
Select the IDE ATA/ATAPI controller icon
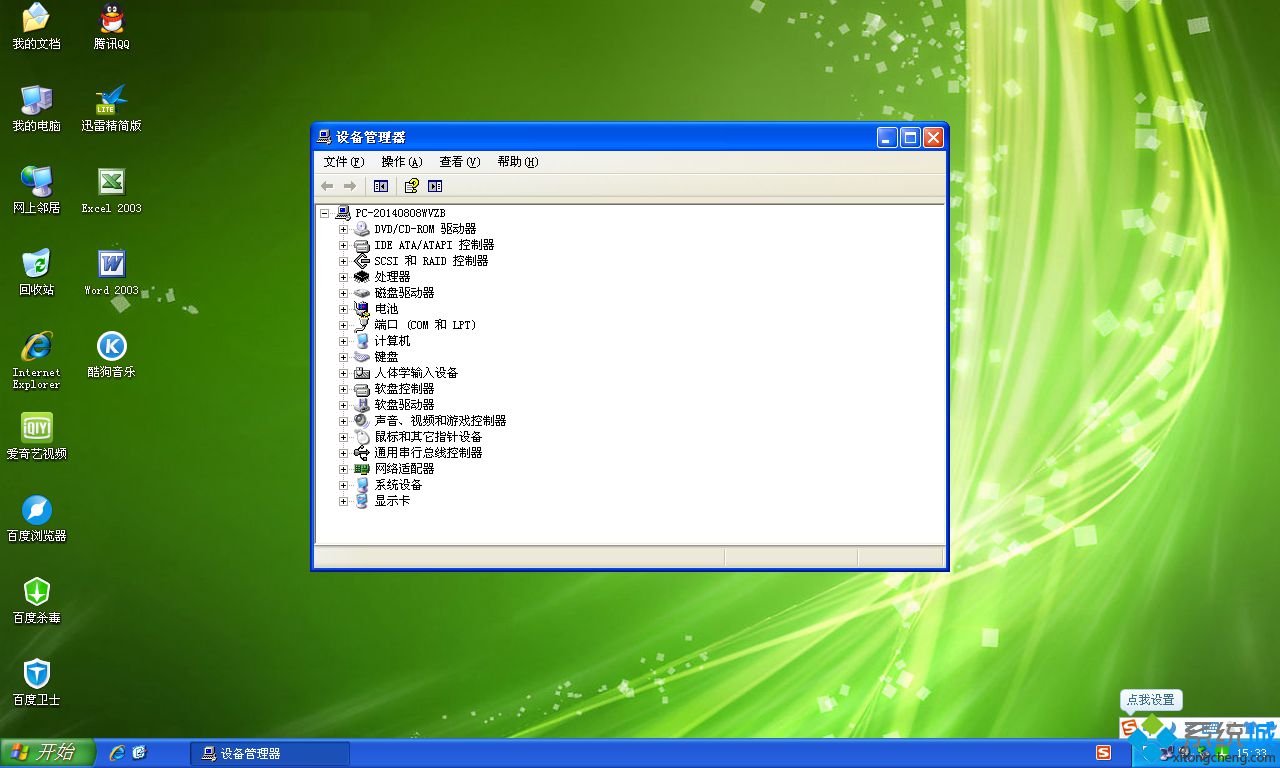click(x=362, y=245)
